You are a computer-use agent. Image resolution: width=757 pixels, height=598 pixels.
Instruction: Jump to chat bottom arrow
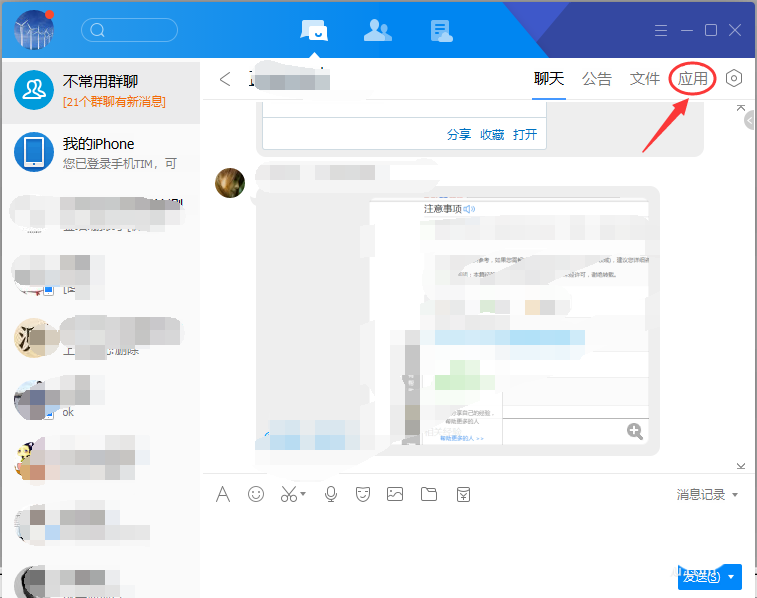pyautogui.click(x=741, y=466)
